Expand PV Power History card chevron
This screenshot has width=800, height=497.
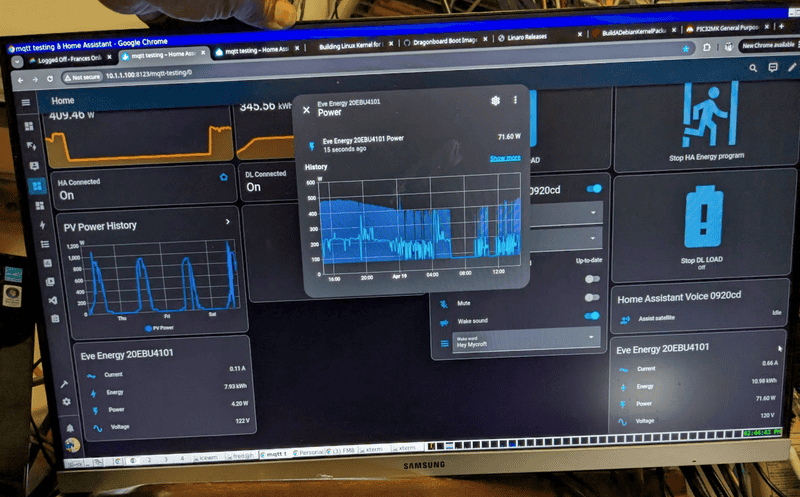[x=228, y=221]
